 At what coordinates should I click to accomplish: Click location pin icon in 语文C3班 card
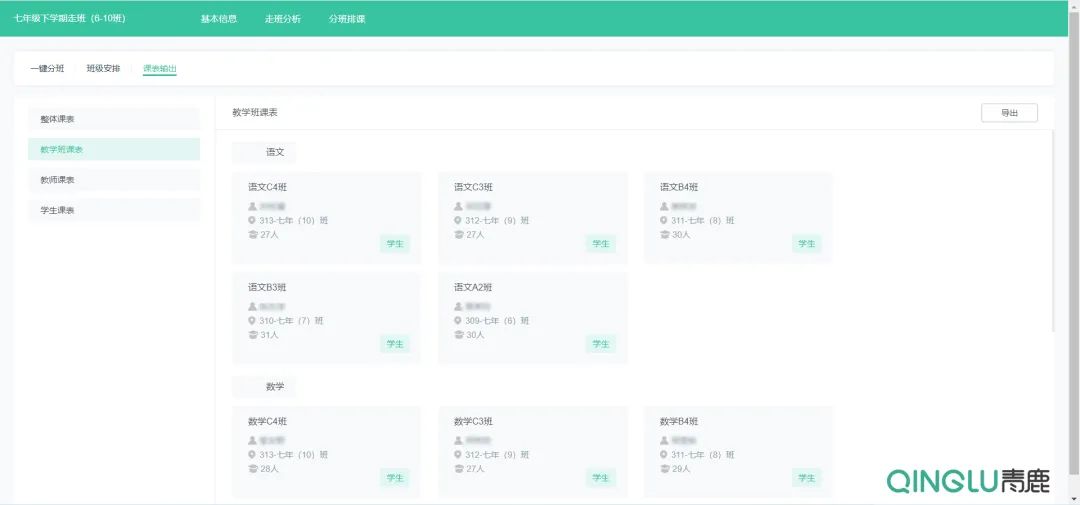click(x=458, y=221)
